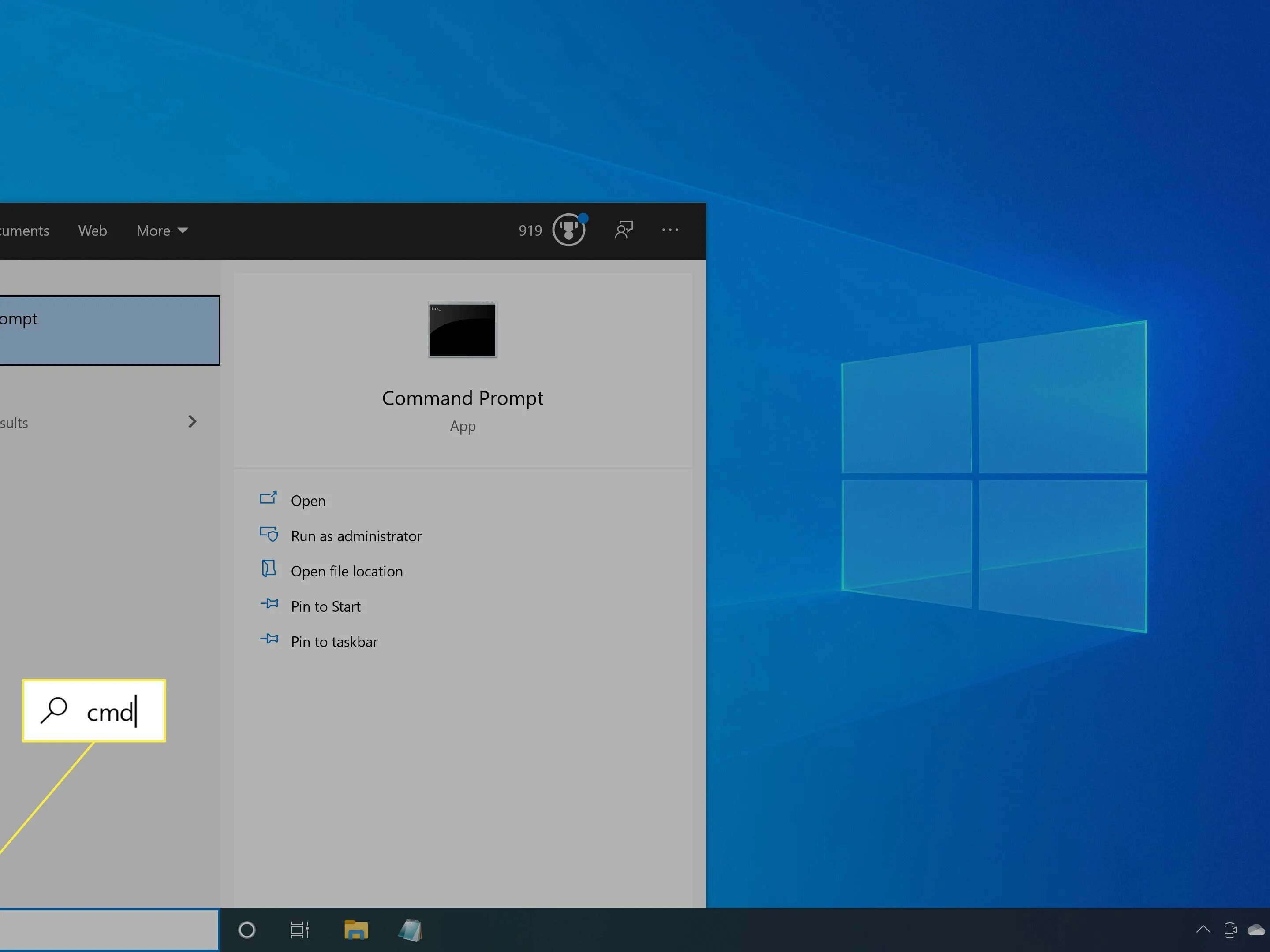This screenshot has width=1270, height=952.
Task: Select Pin to taskbar
Action: pos(333,642)
